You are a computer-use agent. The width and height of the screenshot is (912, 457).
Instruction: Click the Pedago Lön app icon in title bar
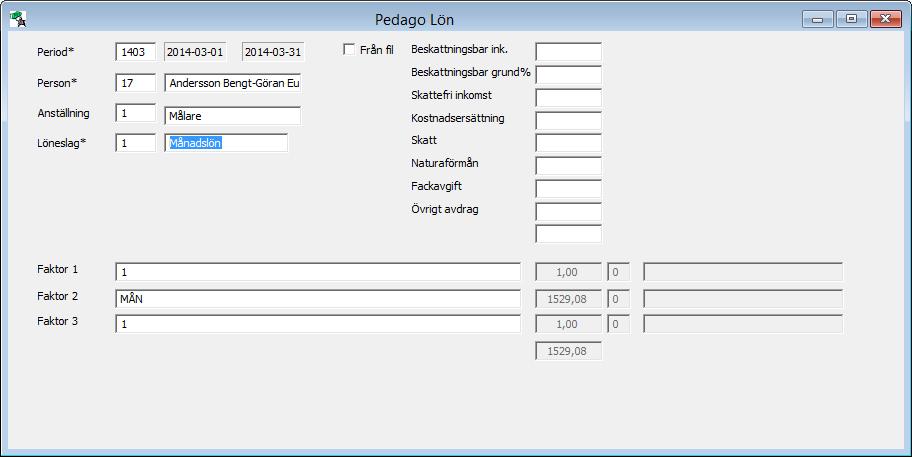point(18,19)
